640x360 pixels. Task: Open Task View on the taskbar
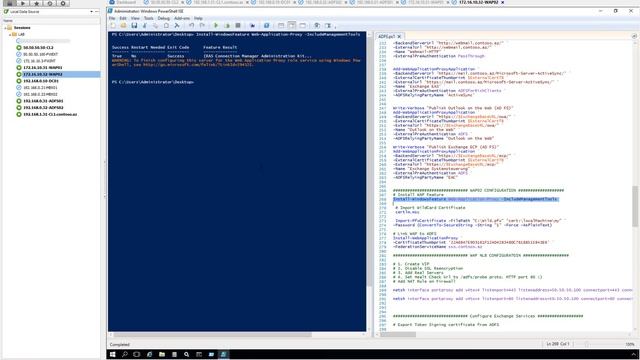pyautogui.click(x=137, y=354)
